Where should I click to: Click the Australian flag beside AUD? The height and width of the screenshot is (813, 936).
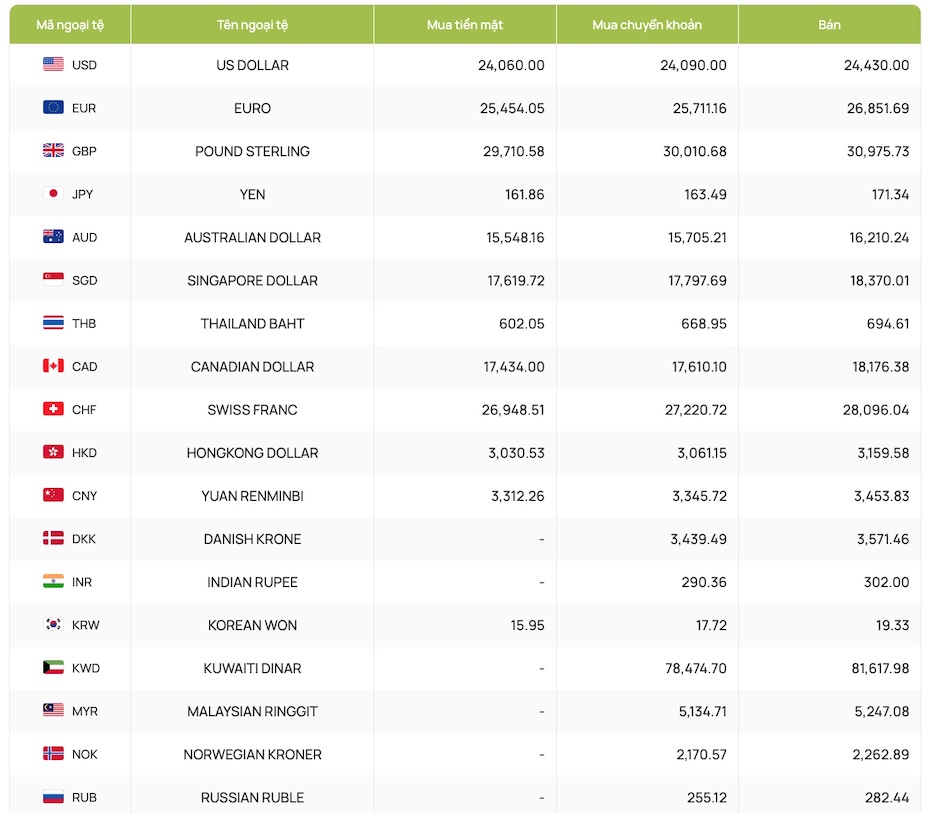53,237
